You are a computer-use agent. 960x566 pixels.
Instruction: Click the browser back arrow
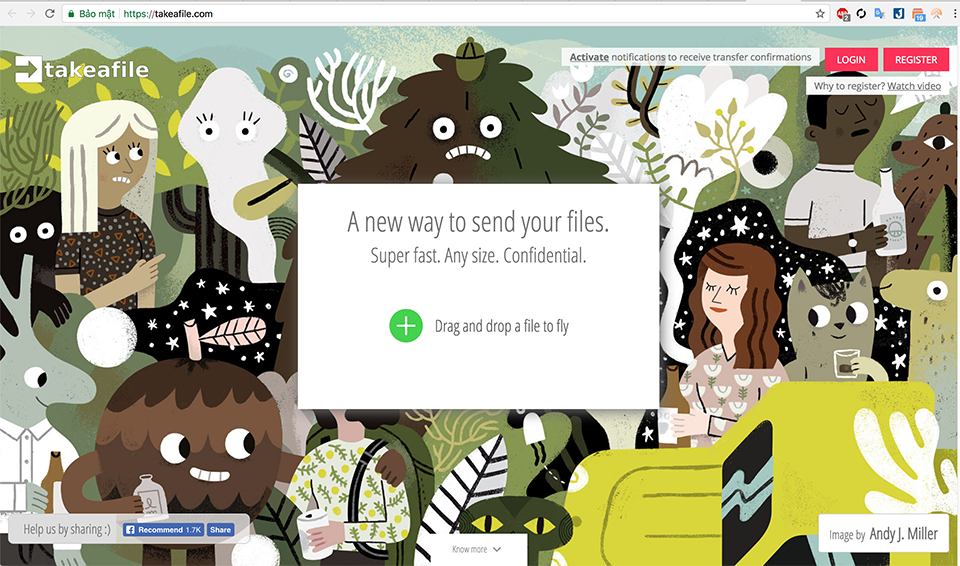(x=12, y=13)
